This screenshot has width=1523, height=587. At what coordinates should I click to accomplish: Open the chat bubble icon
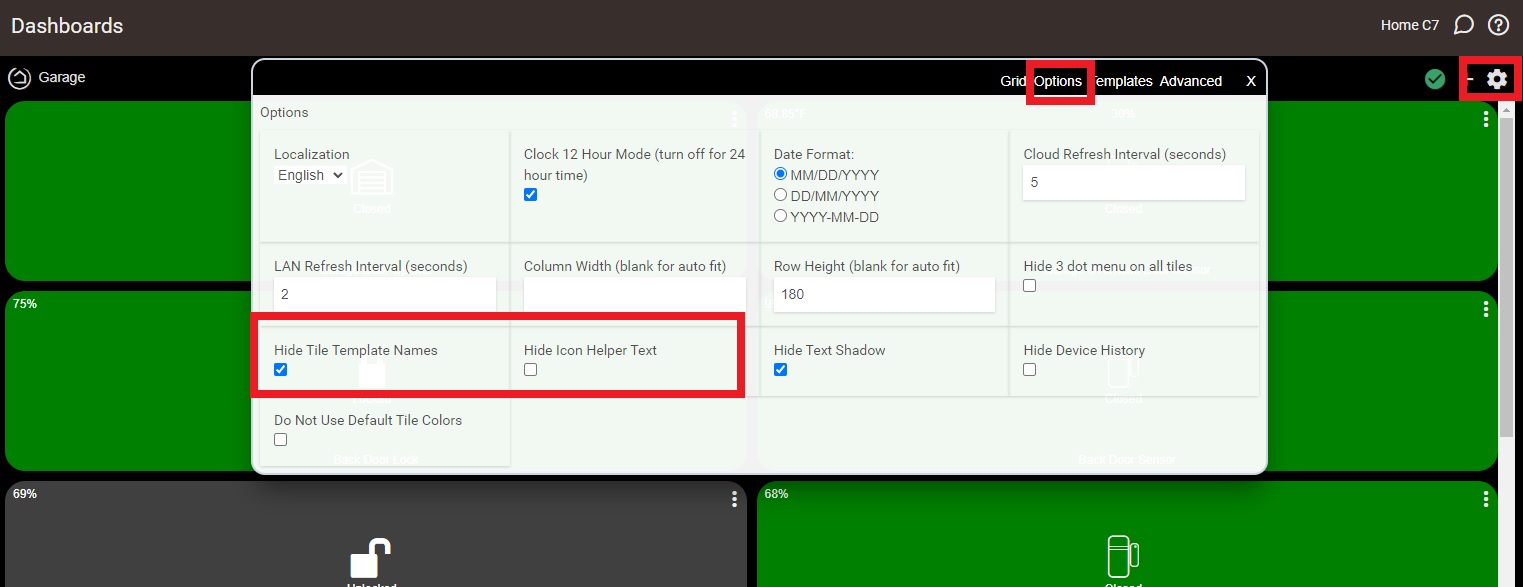coord(1463,25)
